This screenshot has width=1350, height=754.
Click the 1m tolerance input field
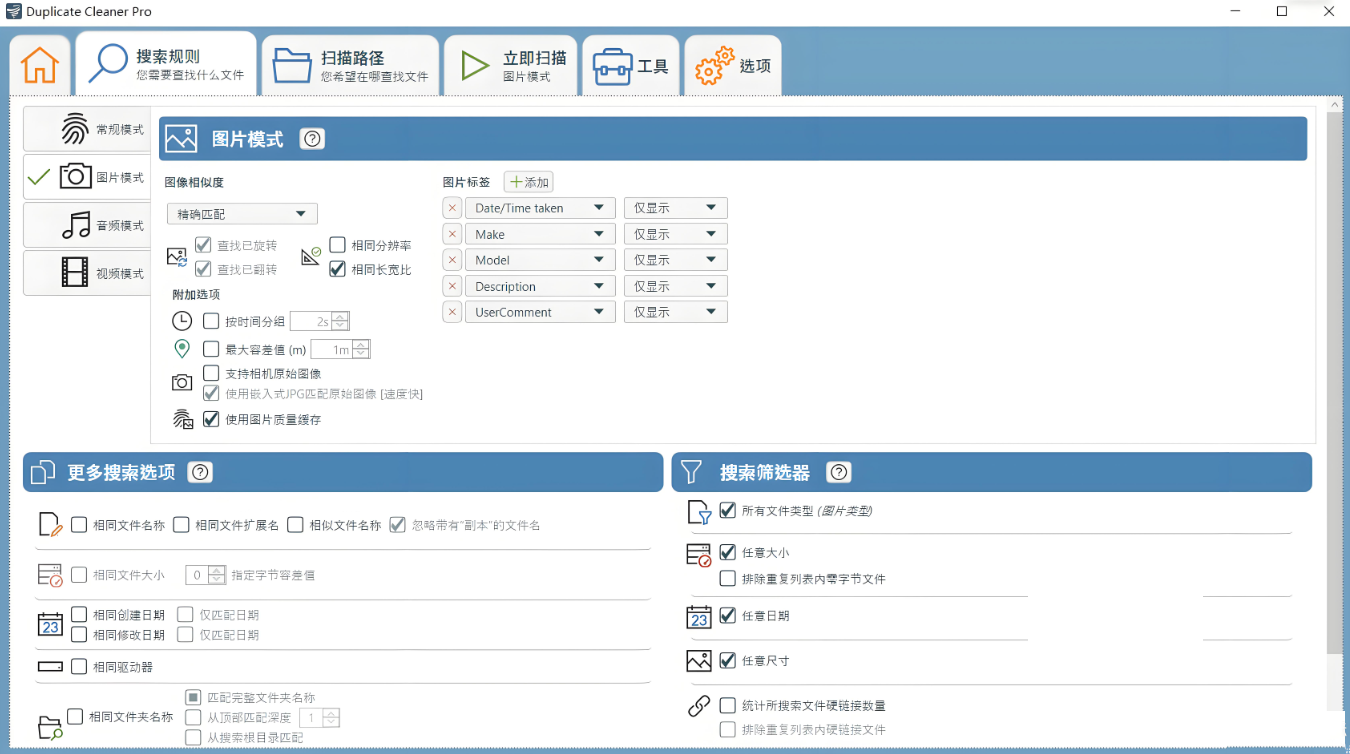click(331, 349)
